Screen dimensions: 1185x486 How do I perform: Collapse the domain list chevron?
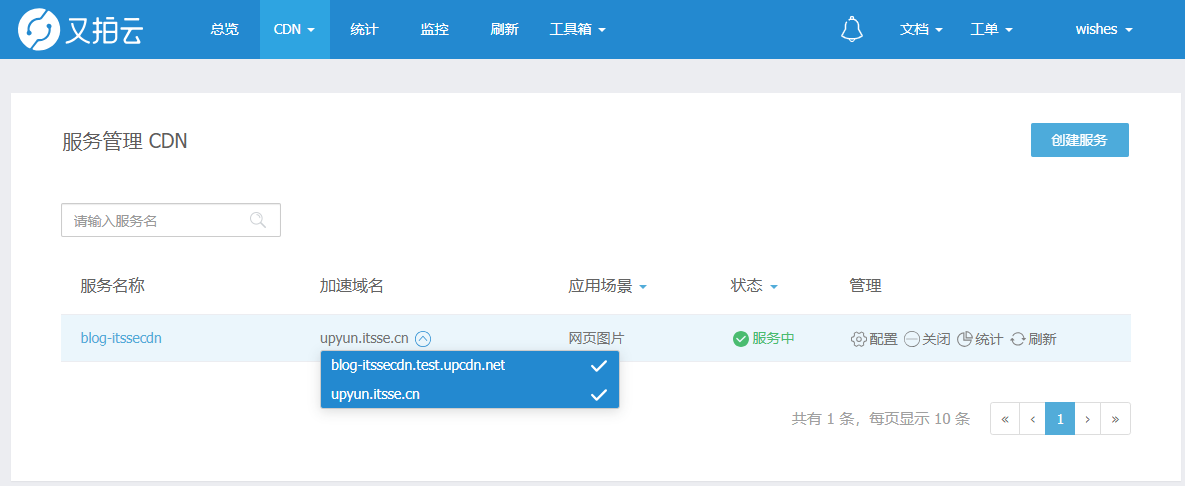click(423, 339)
